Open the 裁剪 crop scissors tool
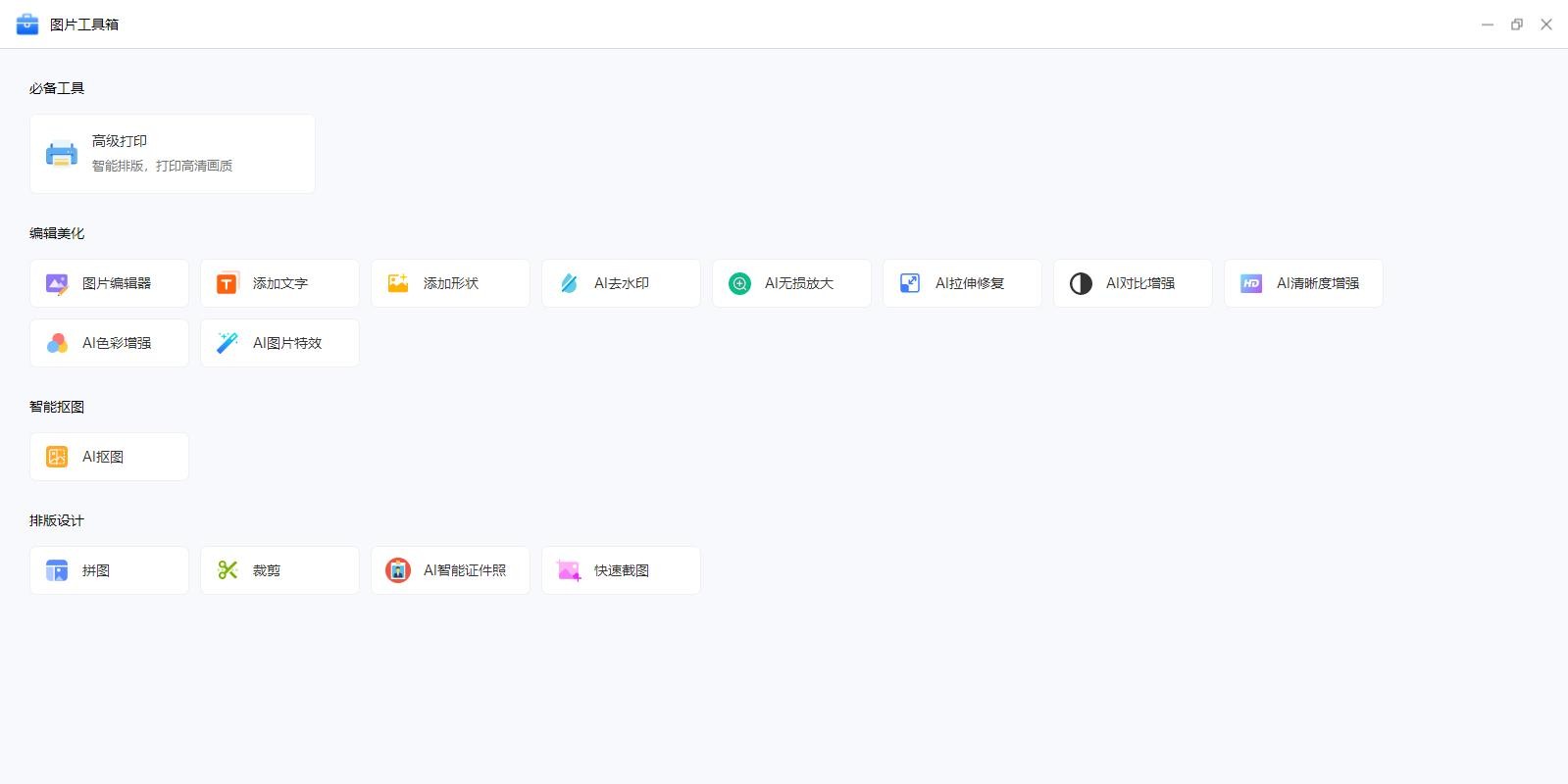This screenshot has width=1568, height=784. point(279,570)
